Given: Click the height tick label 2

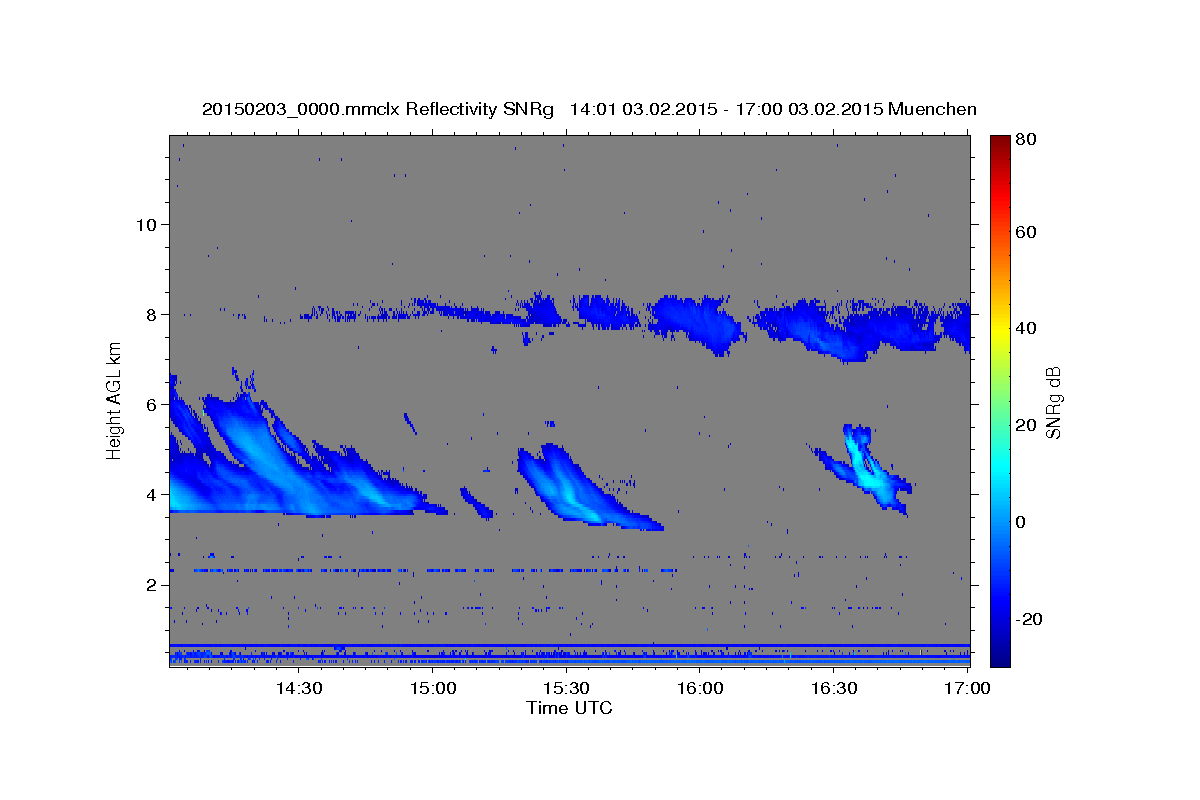Looking at the screenshot, I should tap(152, 585).
